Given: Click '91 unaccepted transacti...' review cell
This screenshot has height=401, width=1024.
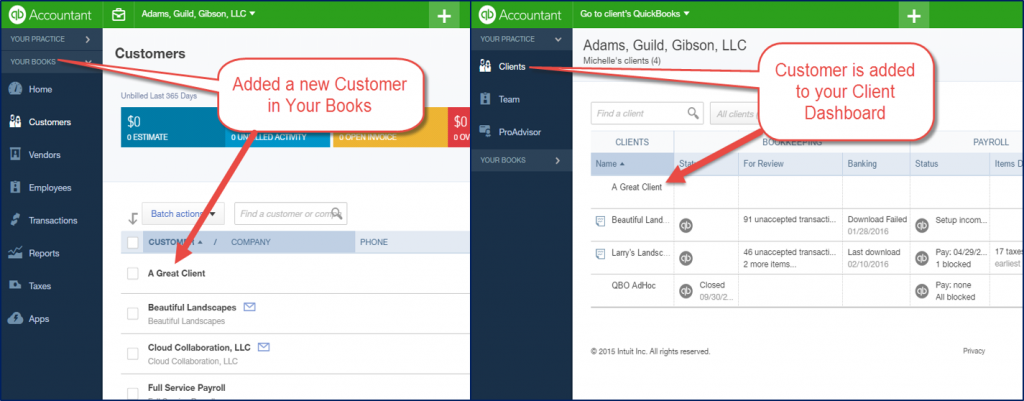Looking at the screenshot, I should [789, 219].
